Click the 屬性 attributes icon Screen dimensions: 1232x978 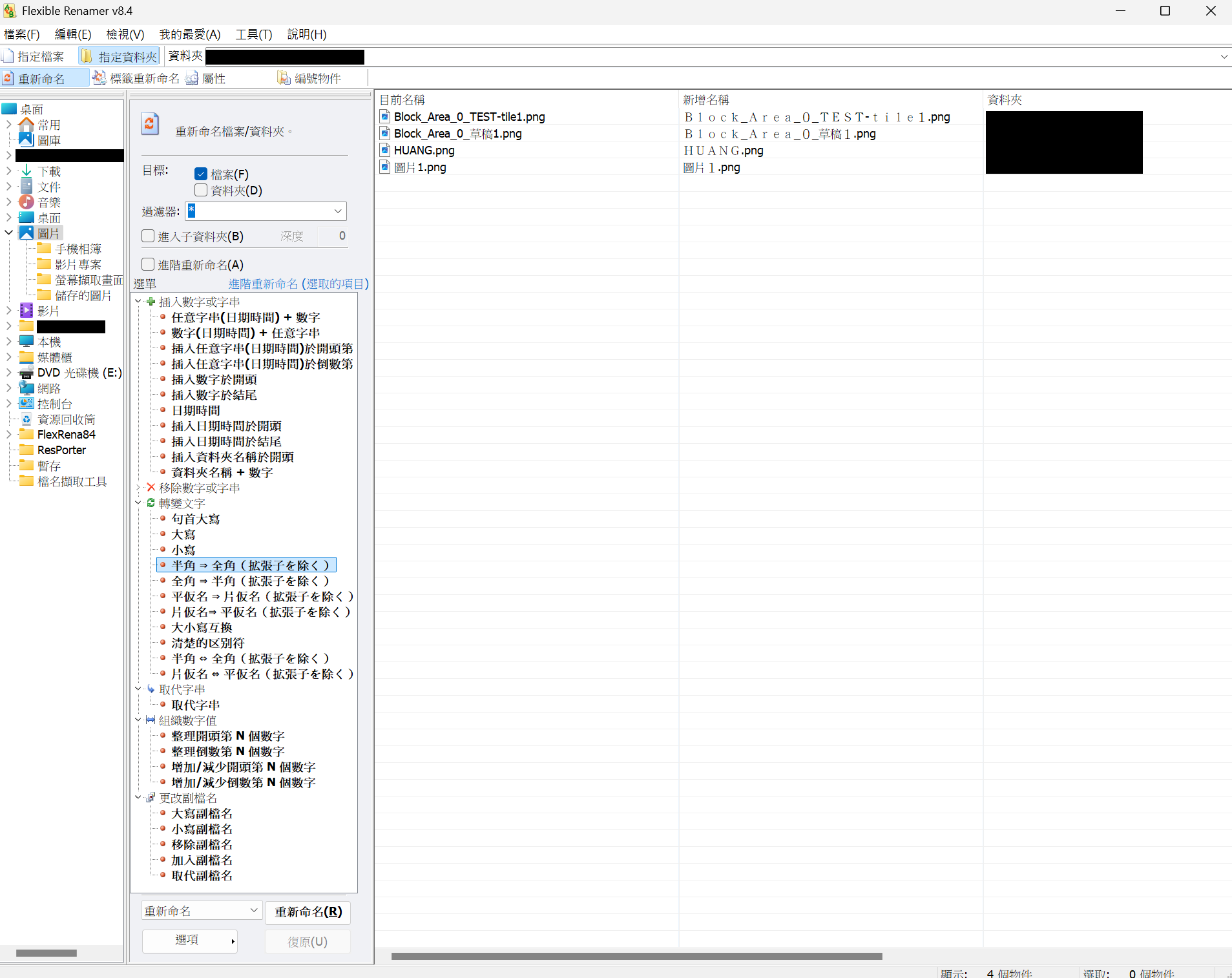[x=192, y=78]
